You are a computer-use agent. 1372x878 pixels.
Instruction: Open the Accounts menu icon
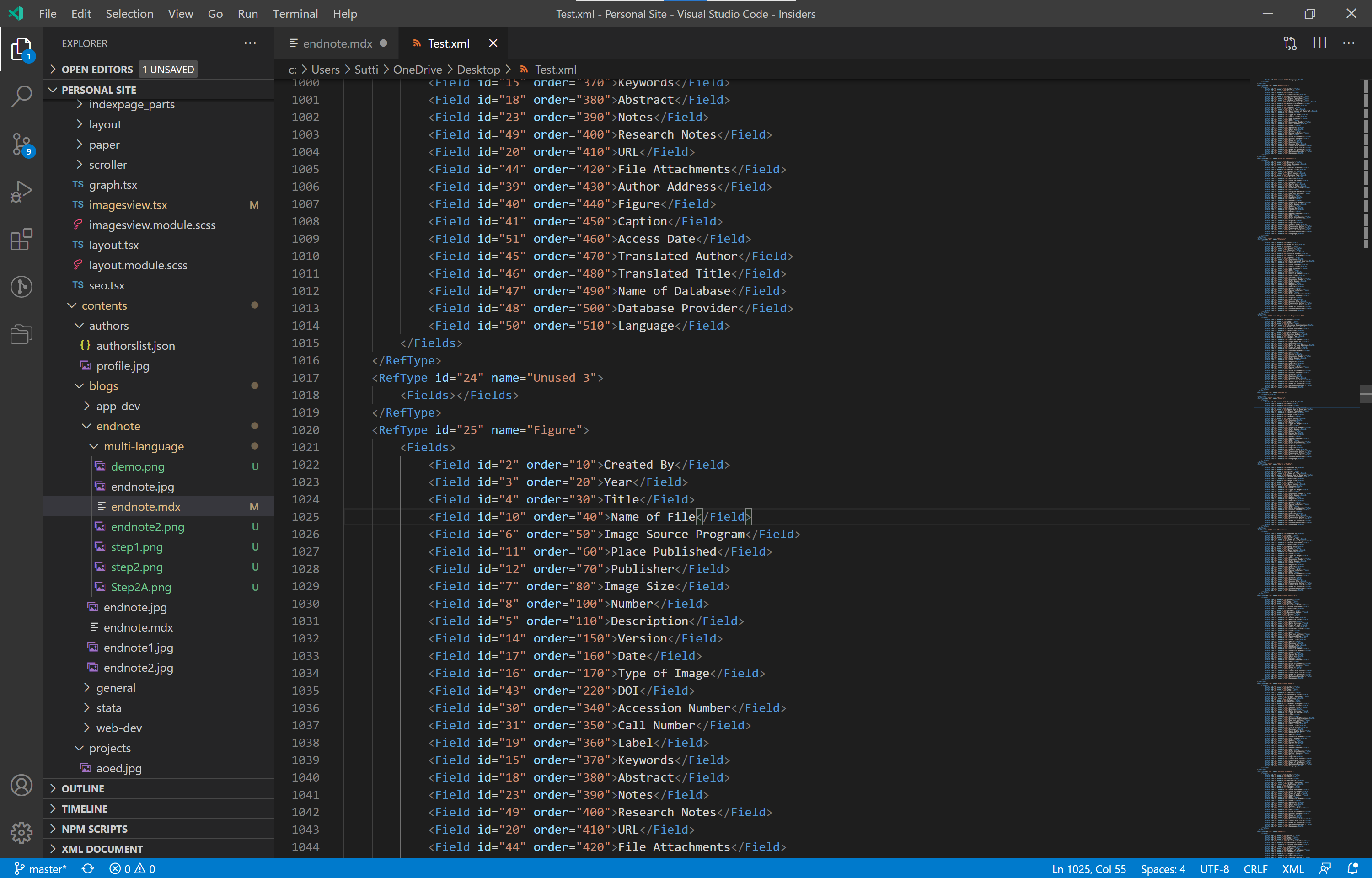[x=21, y=786]
